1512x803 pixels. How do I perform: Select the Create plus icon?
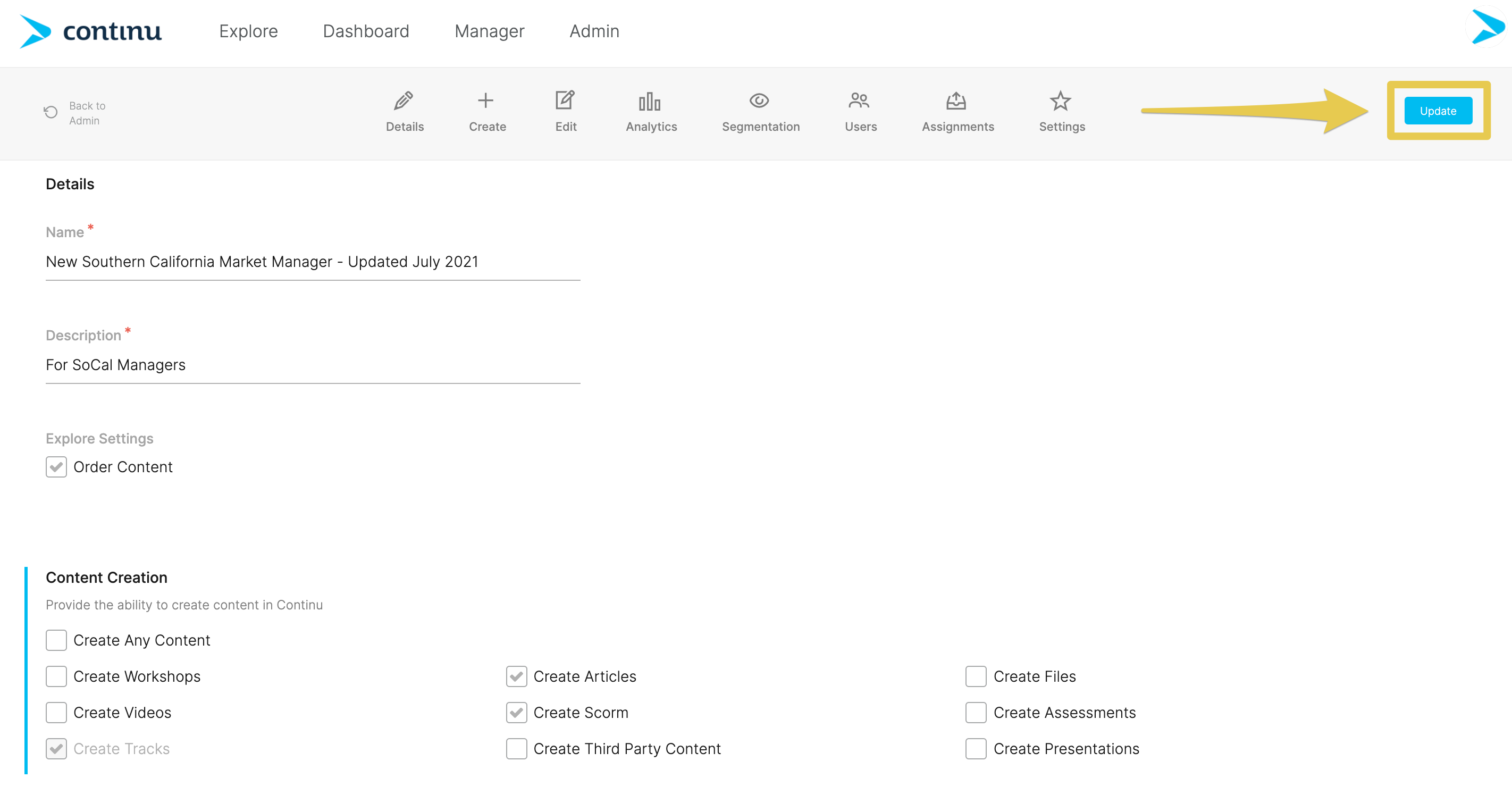point(485,101)
